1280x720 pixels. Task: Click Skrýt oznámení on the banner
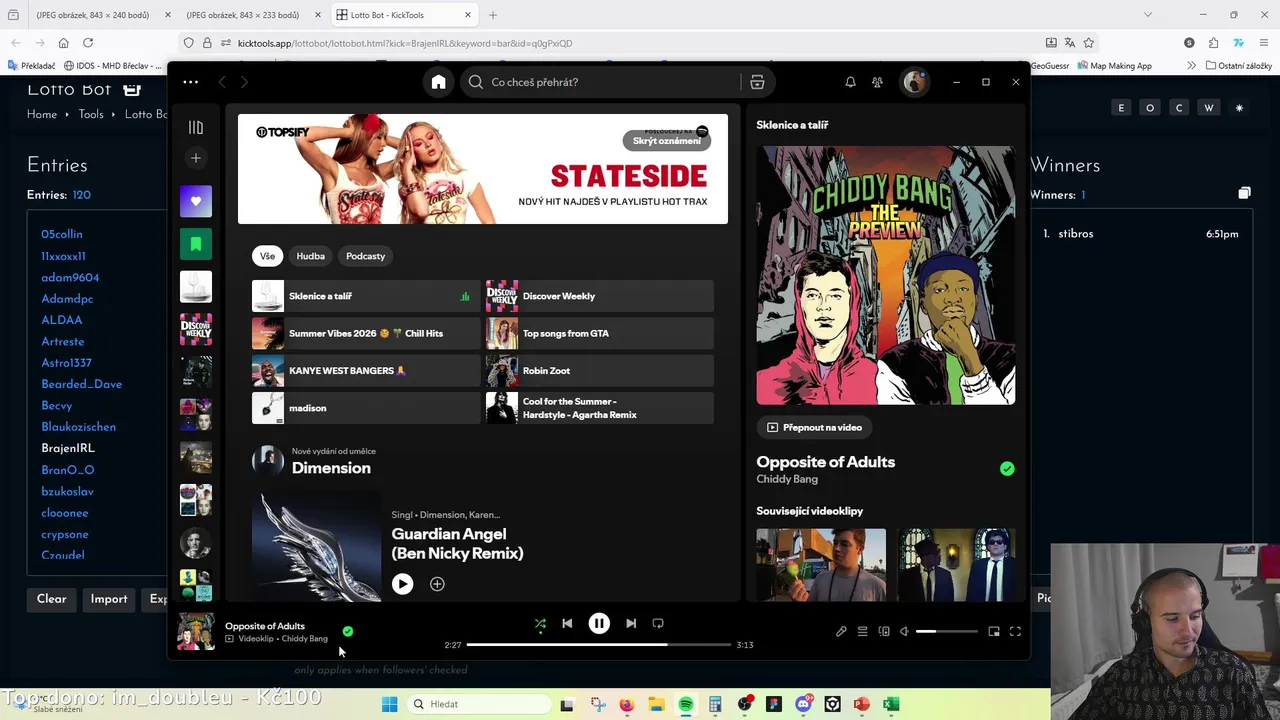(666, 141)
